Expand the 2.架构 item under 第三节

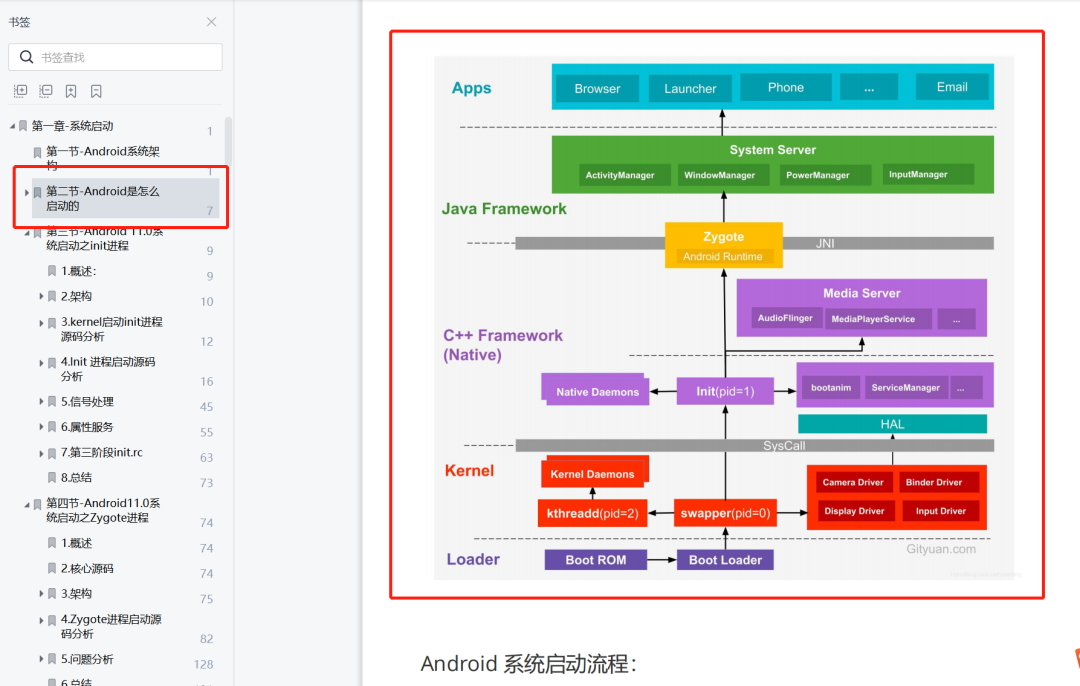[x=41, y=296]
